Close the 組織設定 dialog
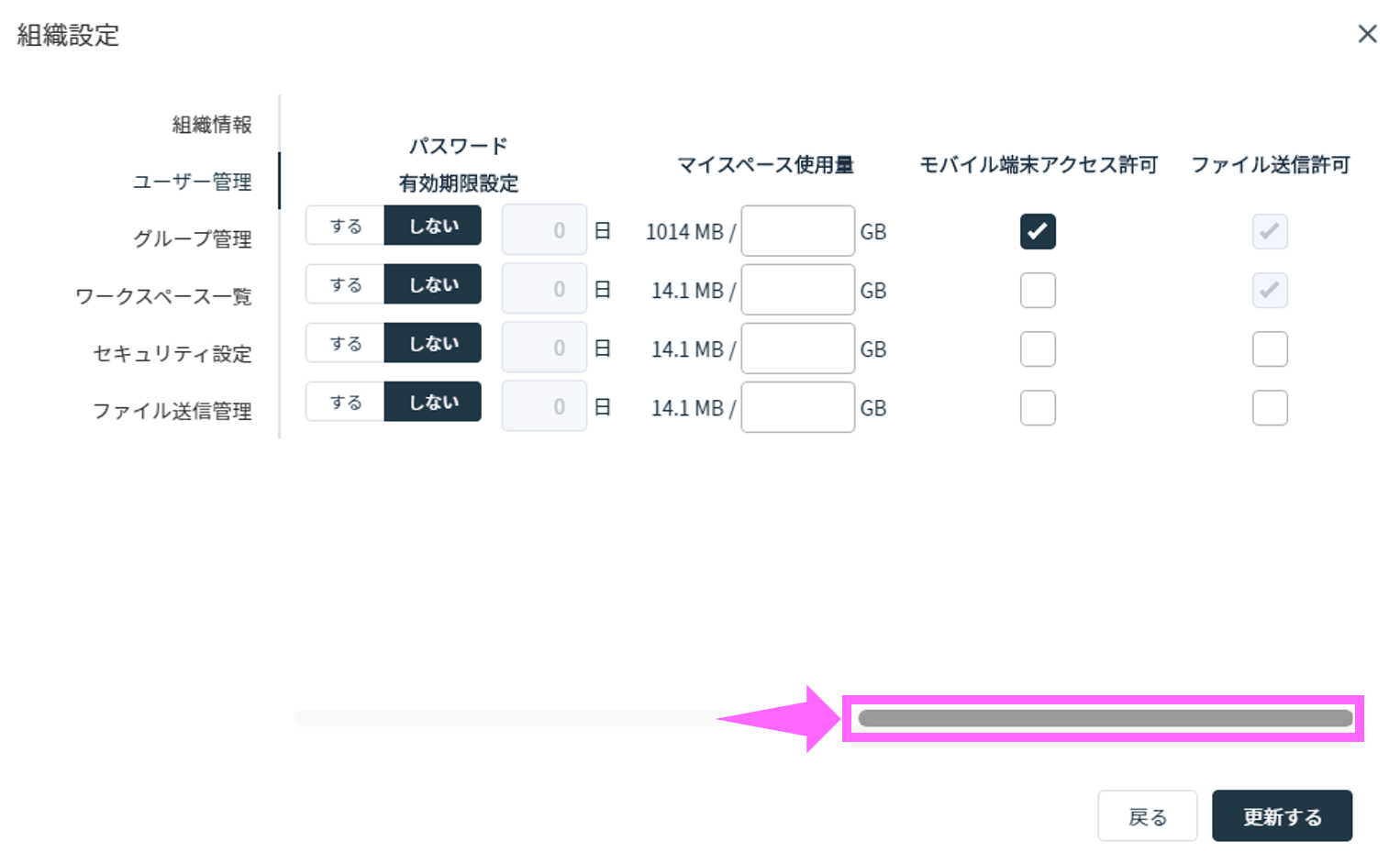The image size is (1400, 863). pos(1367,33)
